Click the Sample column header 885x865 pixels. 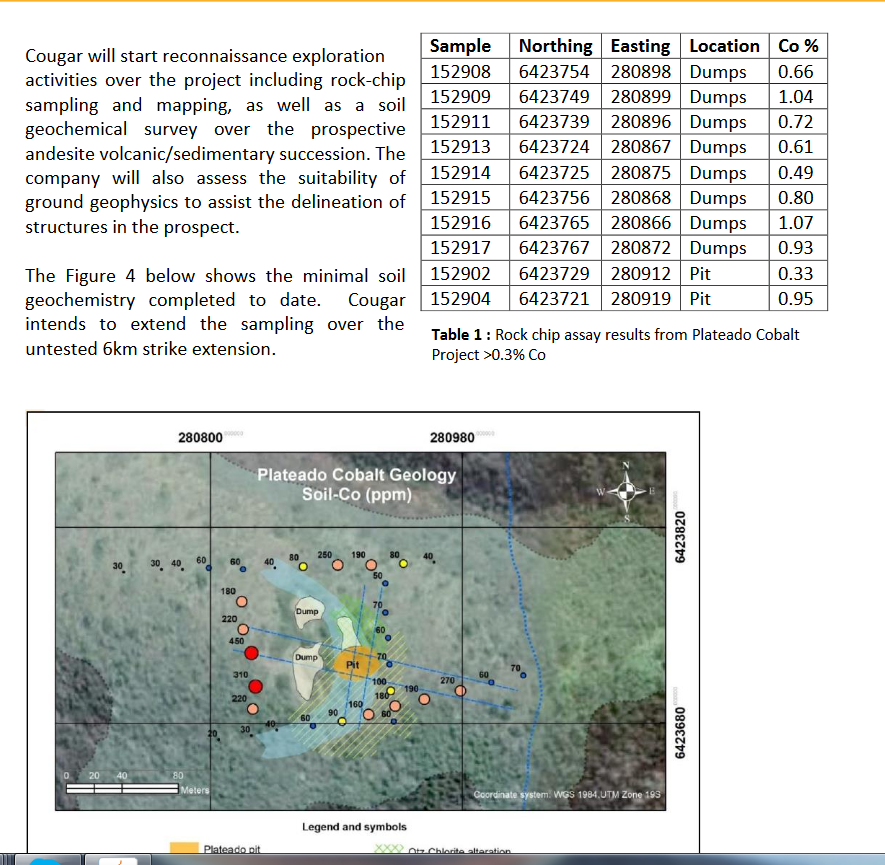pyautogui.click(x=465, y=46)
